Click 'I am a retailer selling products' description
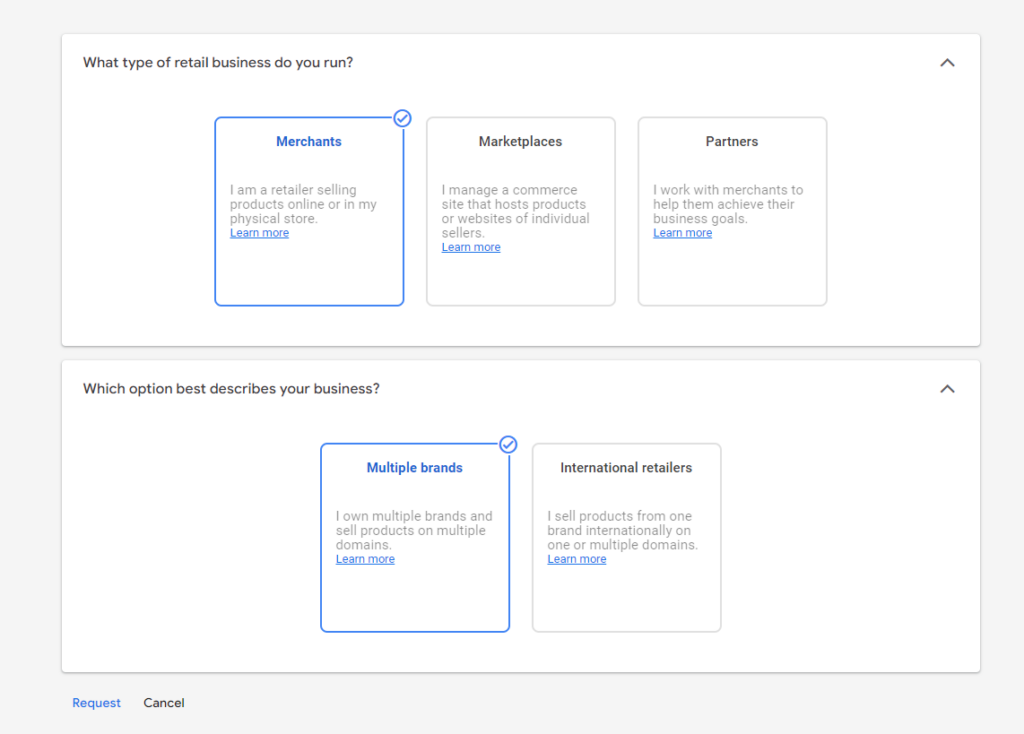1024x734 pixels. [x=303, y=204]
